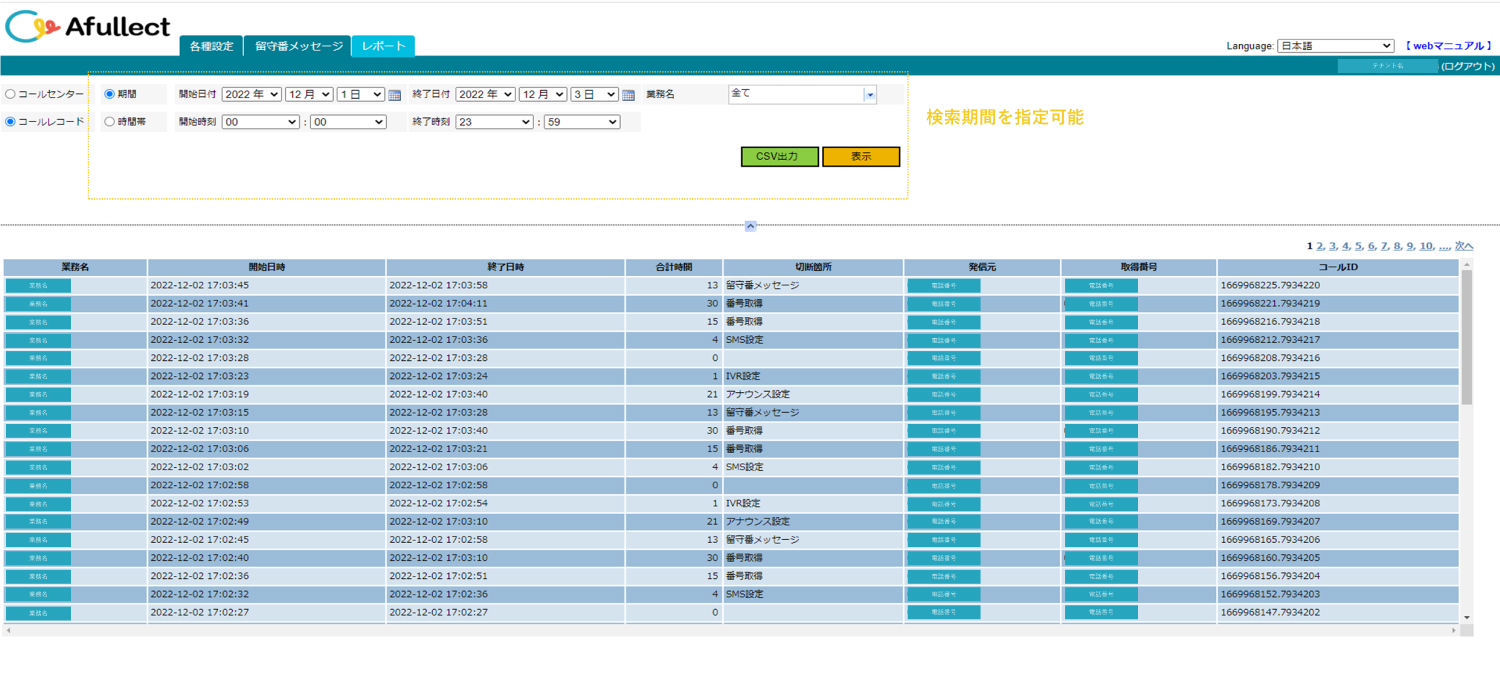This screenshot has height=676, width=1500.
Task: Click 発信元 電話番号 button in the 17:03:41 row
Action: pyautogui.click(x=944, y=304)
